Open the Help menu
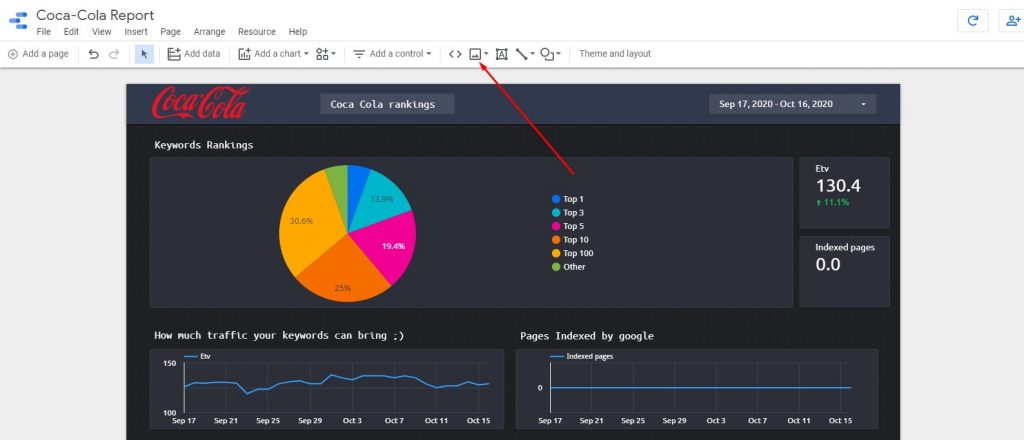Viewport: 1024px width, 440px height. tap(298, 31)
